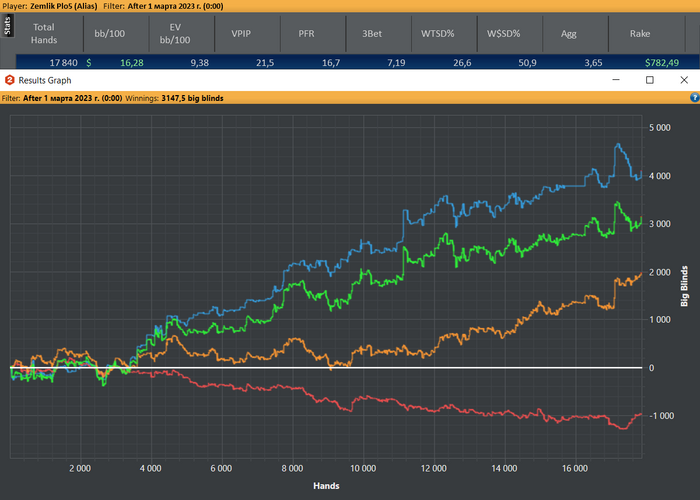Click the help question mark icon
Screen dimensions: 700x500
tap(695, 97)
